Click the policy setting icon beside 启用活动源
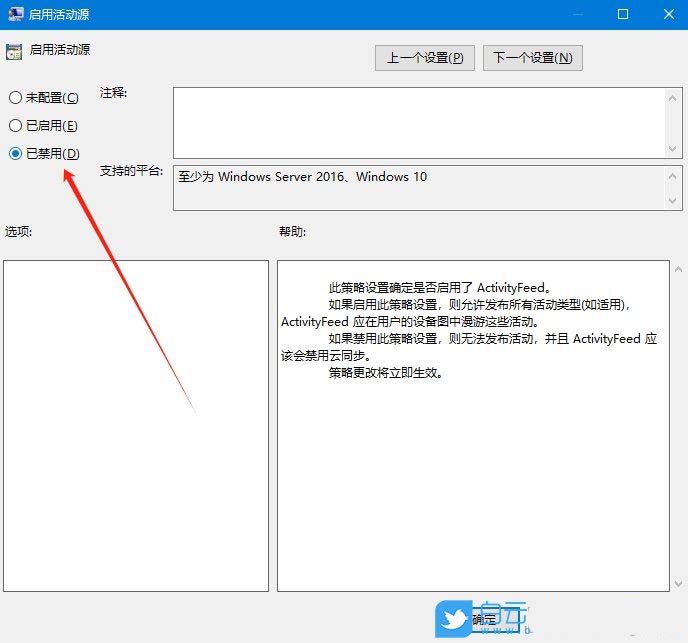The height and width of the screenshot is (643, 688). pyautogui.click(x=14, y=52)
